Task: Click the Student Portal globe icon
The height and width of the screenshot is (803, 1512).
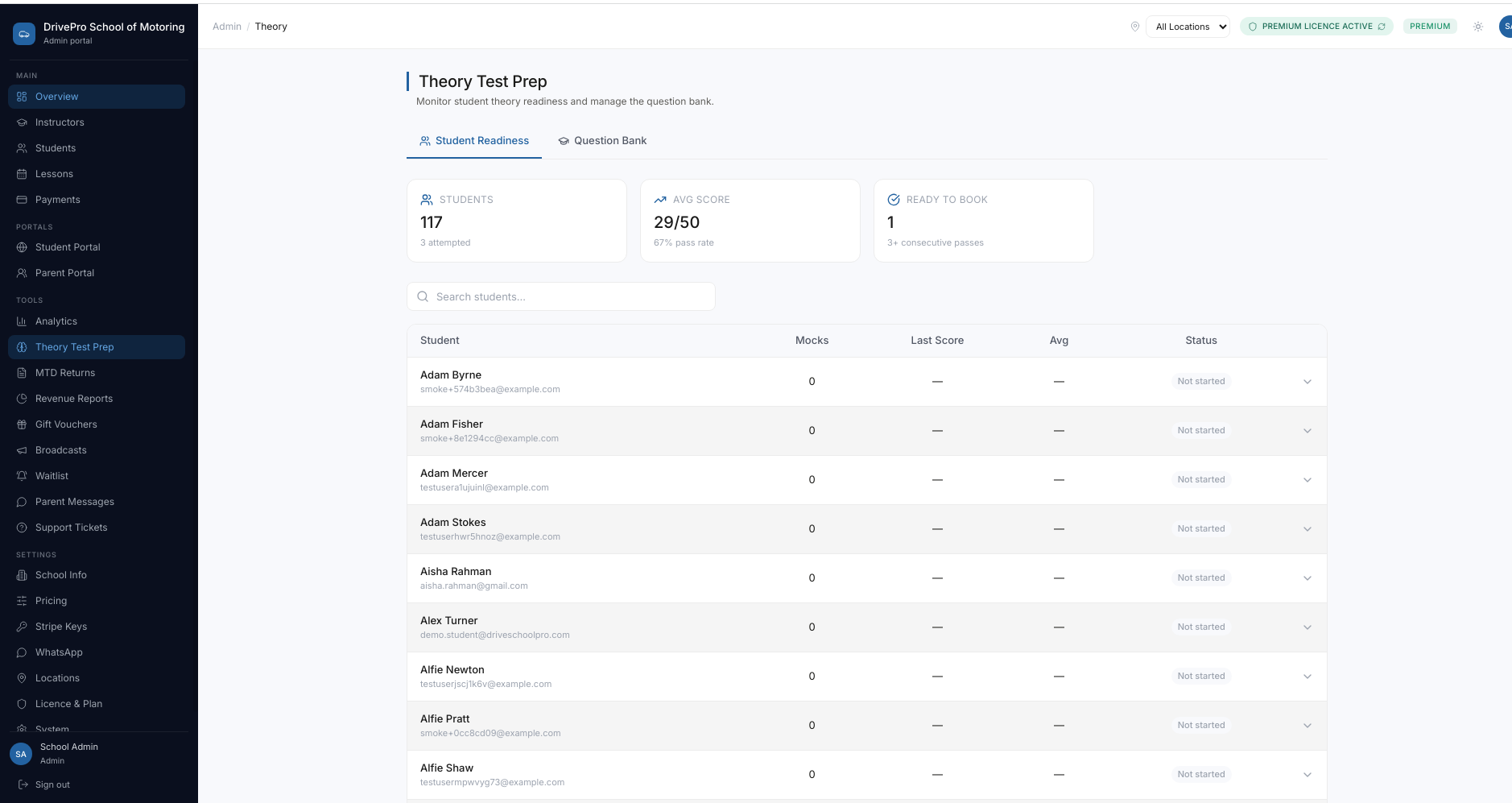Action: pyautogui.click(x=22, y=247)
